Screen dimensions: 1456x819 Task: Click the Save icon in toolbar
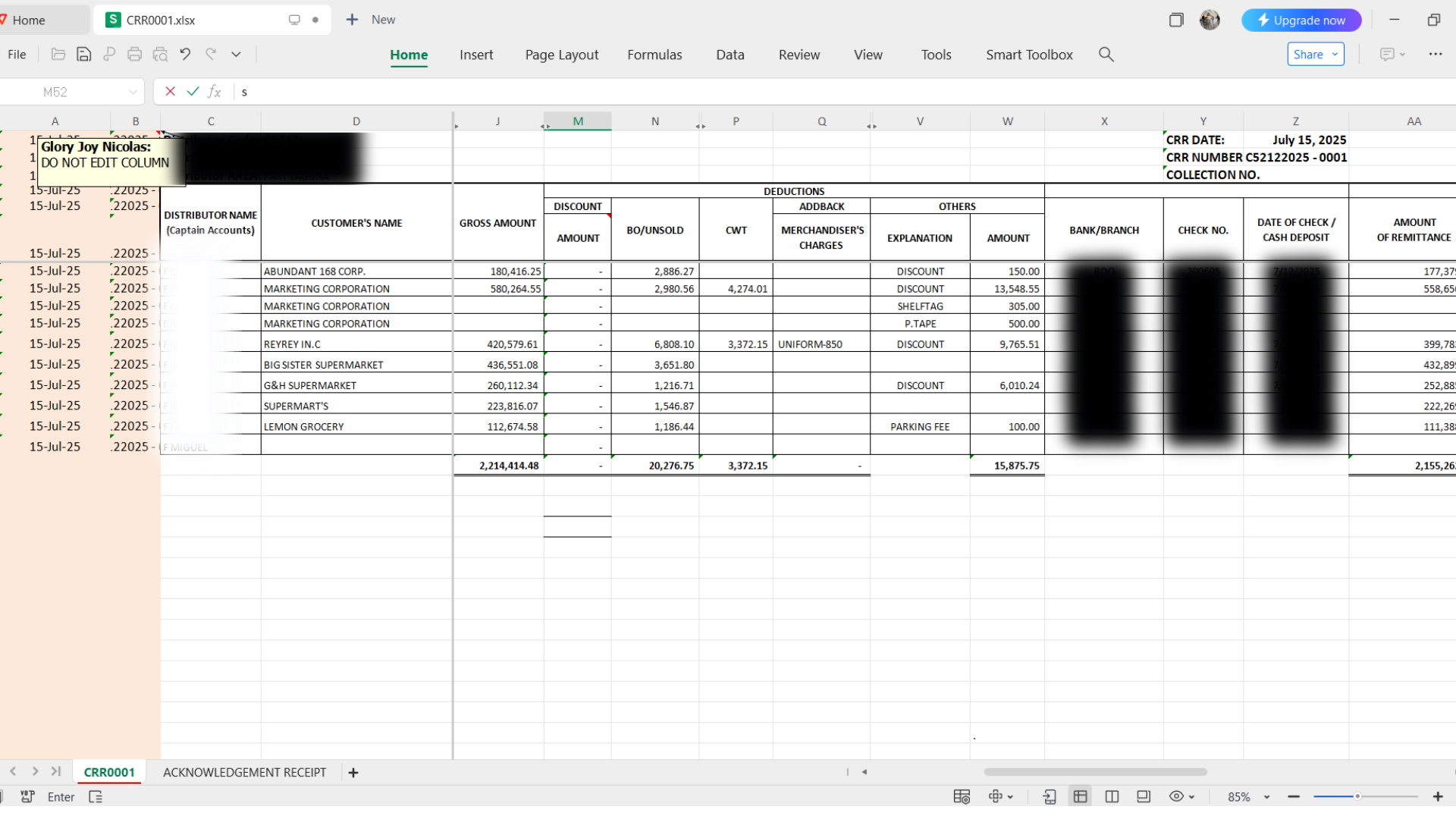tap(84, 54)
